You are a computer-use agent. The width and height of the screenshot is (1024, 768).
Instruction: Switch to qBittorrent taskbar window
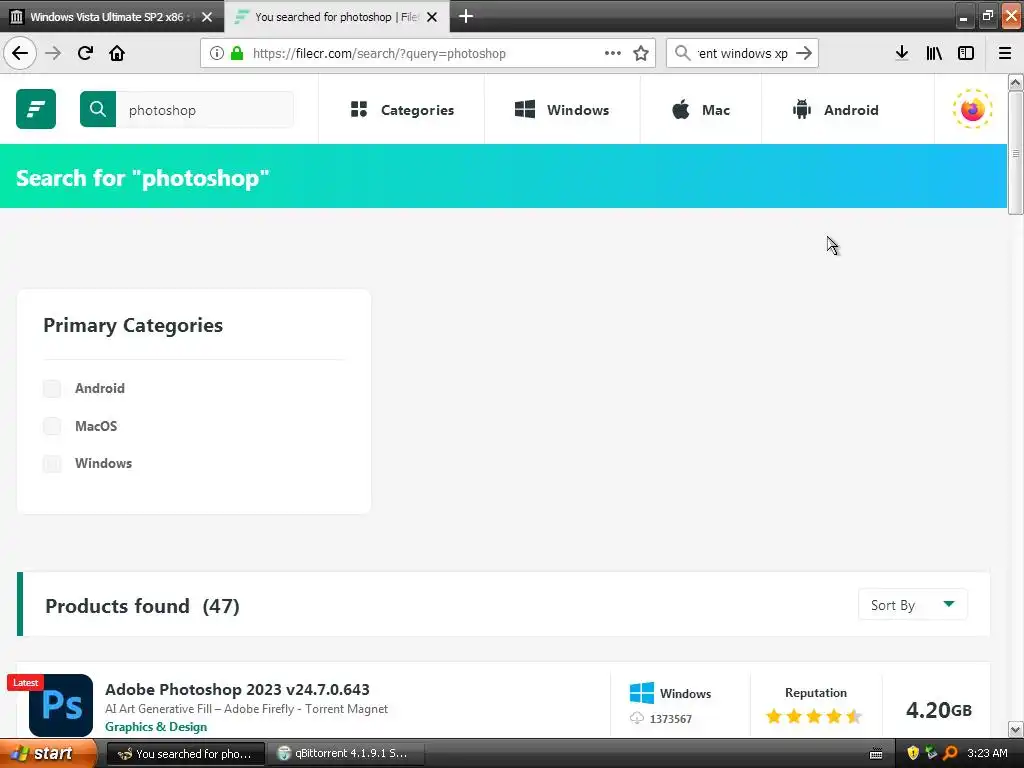344,754
